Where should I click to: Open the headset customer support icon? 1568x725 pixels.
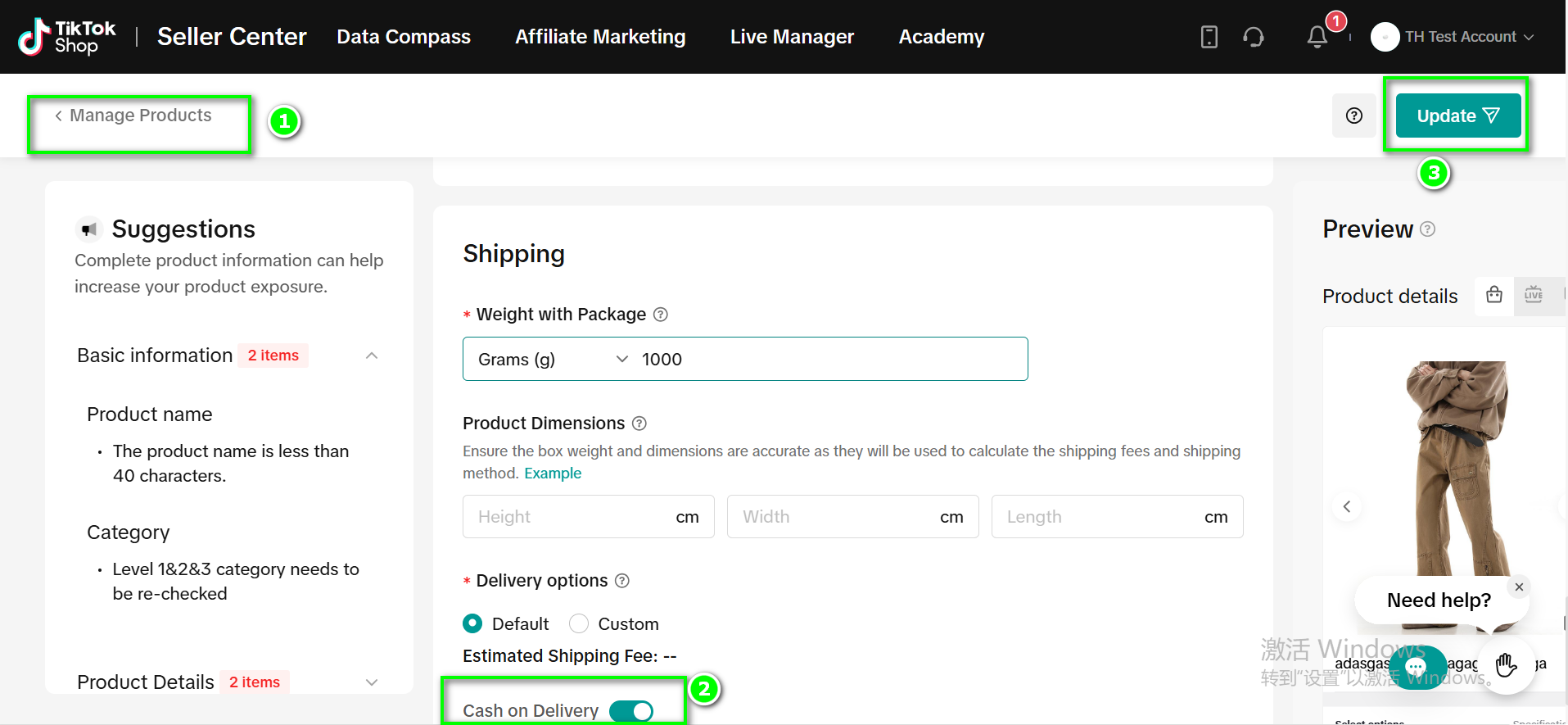tap(1253, 37)
